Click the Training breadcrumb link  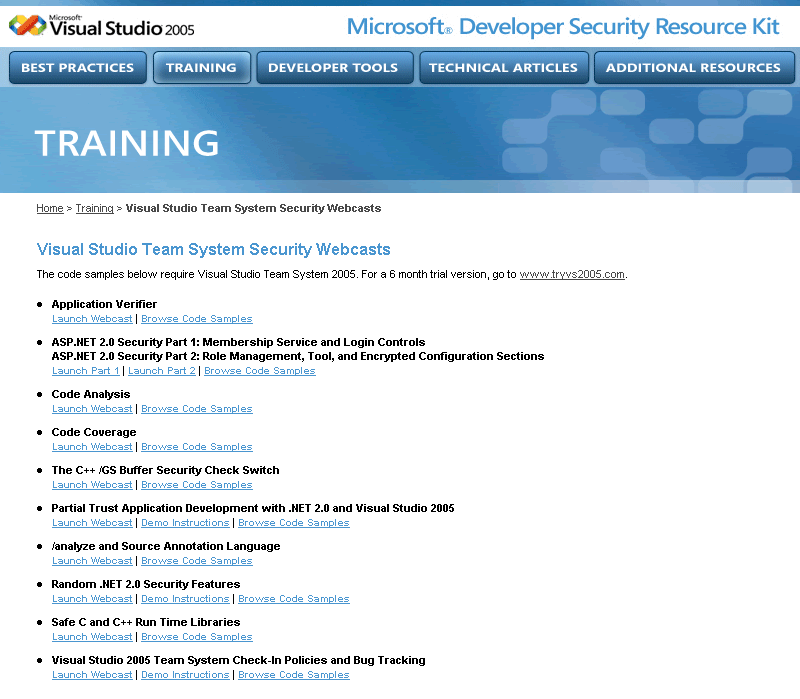[x=94, y=208]
